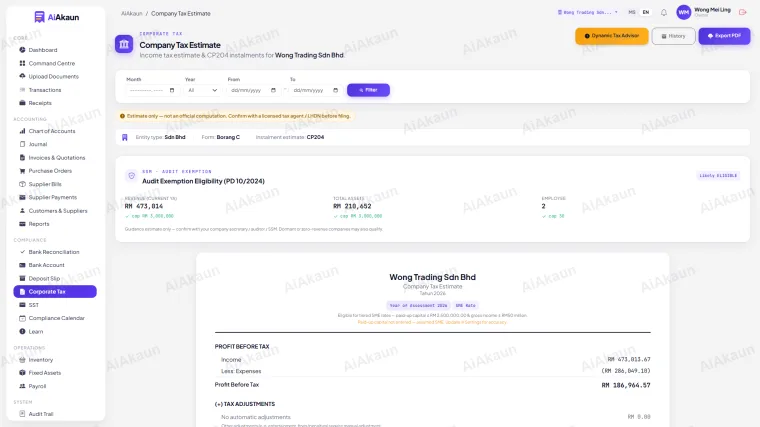Open the Month picker calendar icon
The width and height of the screenshot is (760, 427).
coord(172,90)
